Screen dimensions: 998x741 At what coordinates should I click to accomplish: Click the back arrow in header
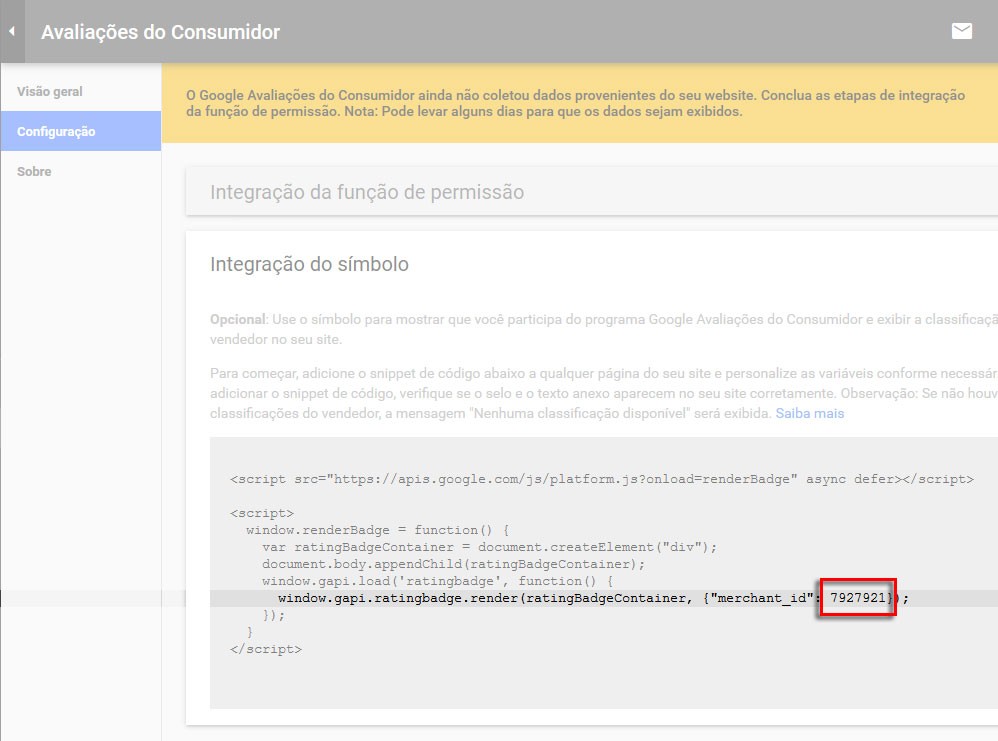point(11,31)
